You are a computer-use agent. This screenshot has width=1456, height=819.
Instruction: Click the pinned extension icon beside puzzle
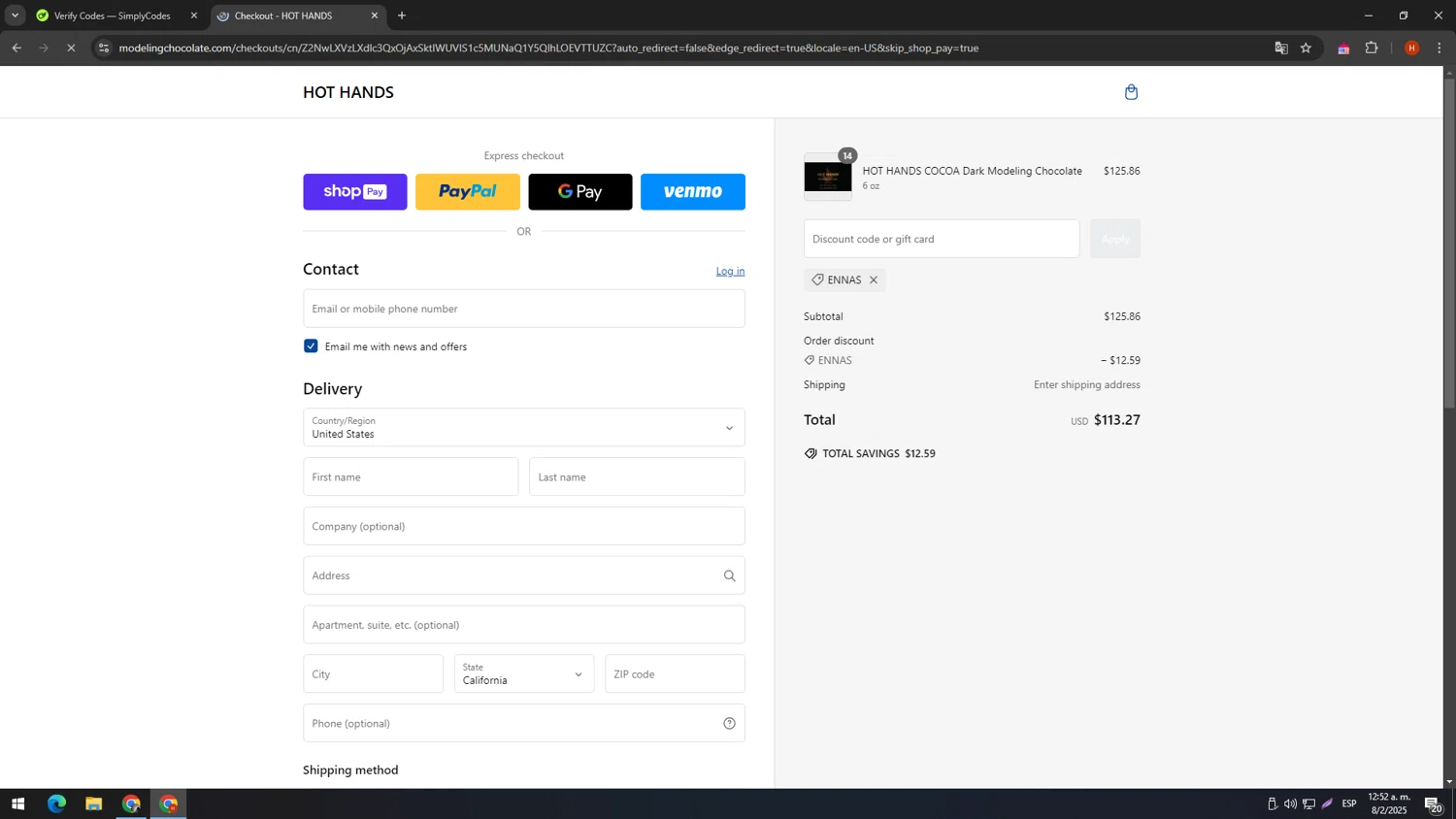(1343, 48)
